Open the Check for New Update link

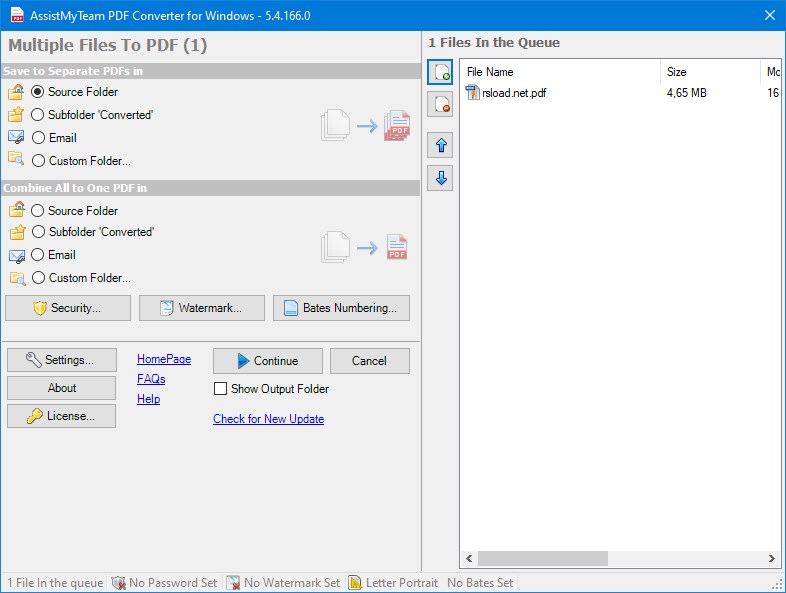tap(268, 419)
